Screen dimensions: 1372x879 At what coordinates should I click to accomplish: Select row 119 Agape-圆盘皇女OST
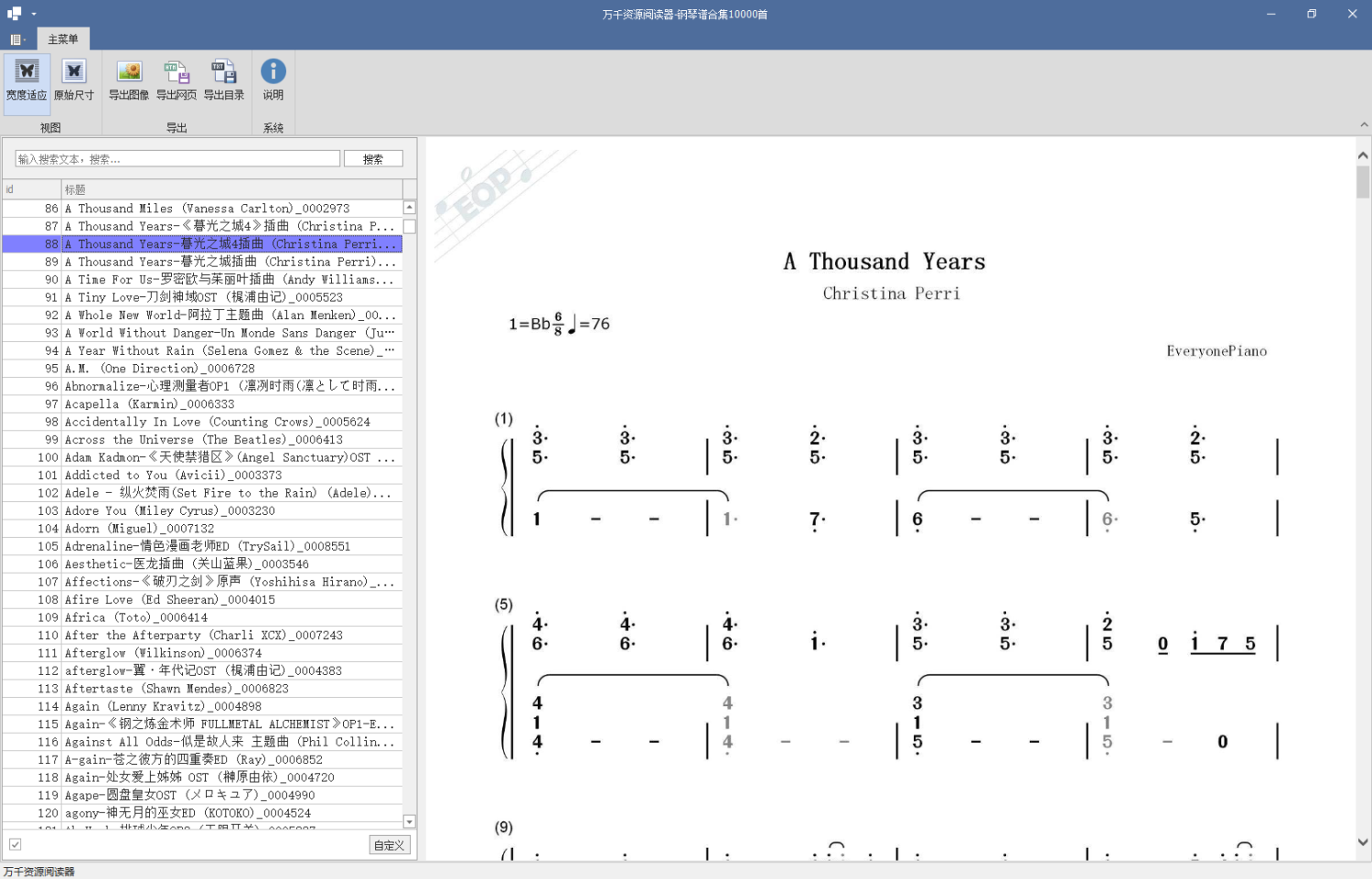pyautogui.click(x=202, y=796)
